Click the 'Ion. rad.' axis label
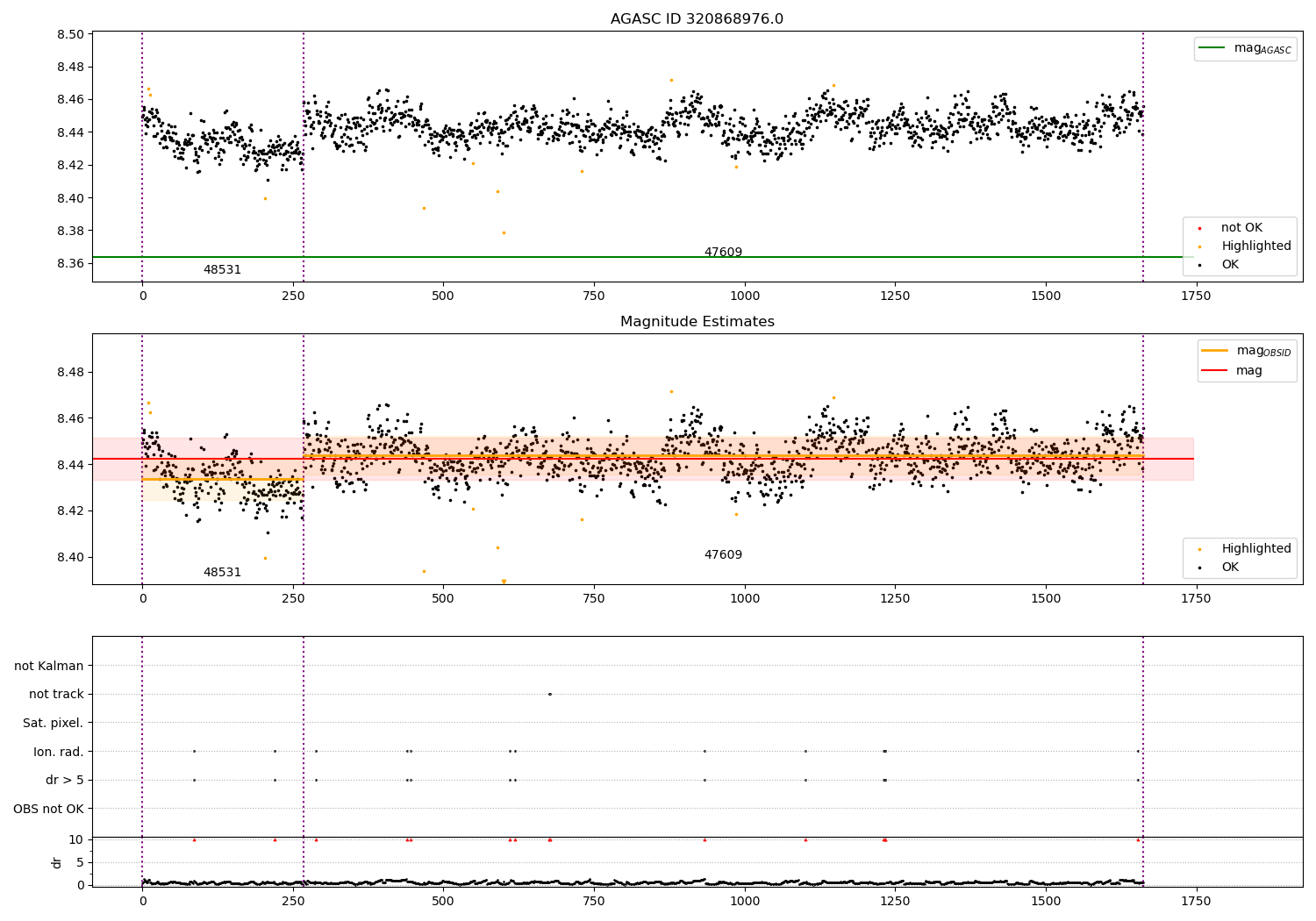The width and height of the screenshot is (1316, 921). pos(58,752)
